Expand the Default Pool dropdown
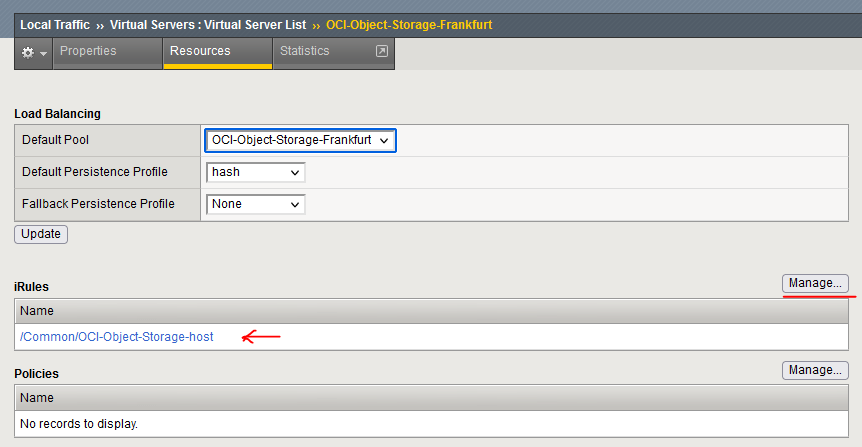This screenshot has width=862, height=447. click(301, 140)
